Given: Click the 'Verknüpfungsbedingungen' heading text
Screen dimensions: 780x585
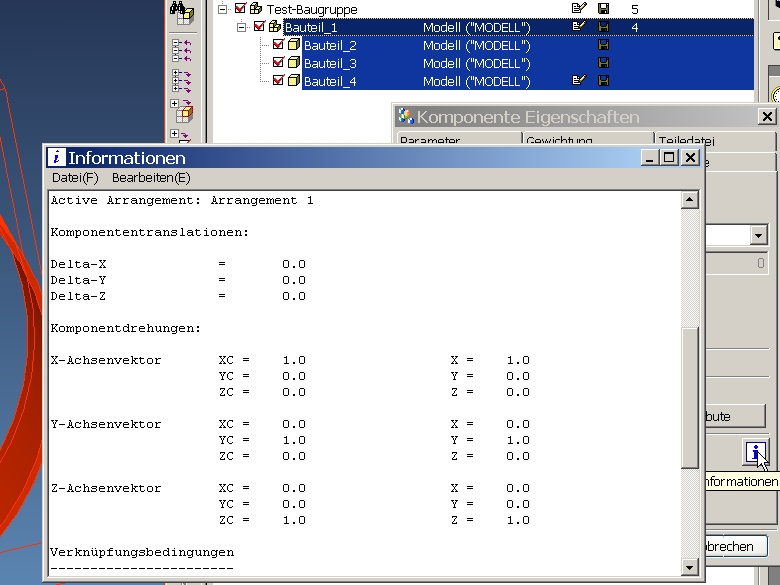Looking at the screenshot, I should pos(142,552).
